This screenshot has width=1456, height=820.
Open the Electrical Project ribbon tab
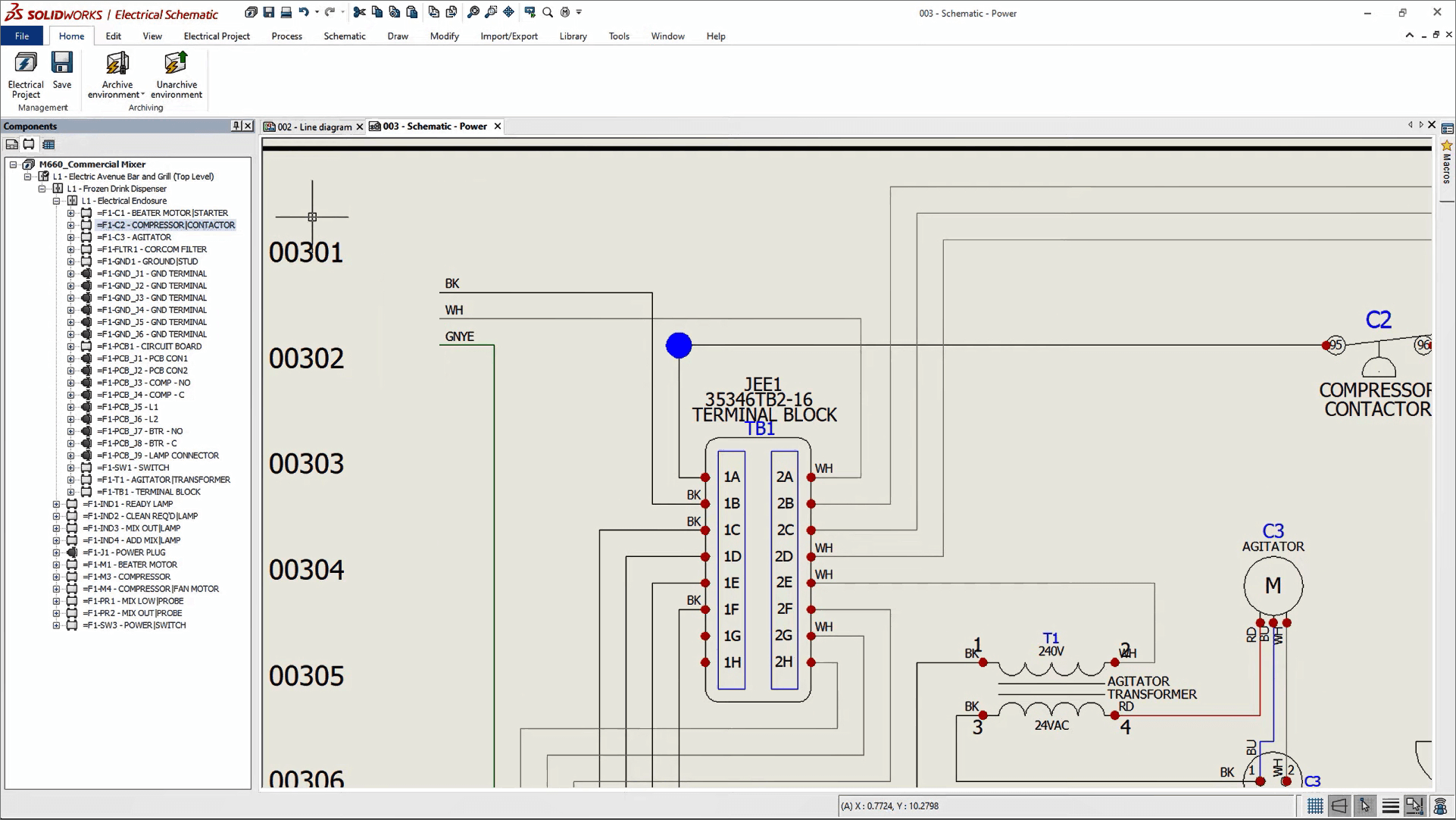point(217,36)
